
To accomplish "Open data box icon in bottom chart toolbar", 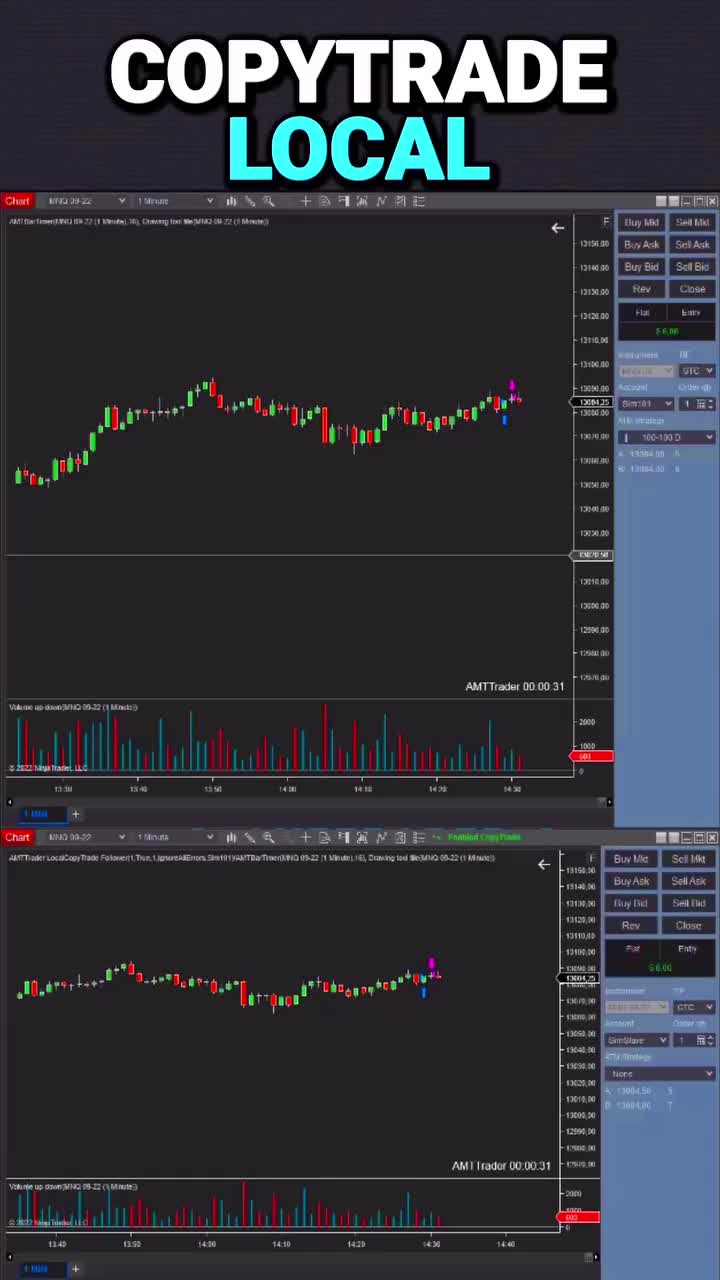I will (x=324, y=837).
